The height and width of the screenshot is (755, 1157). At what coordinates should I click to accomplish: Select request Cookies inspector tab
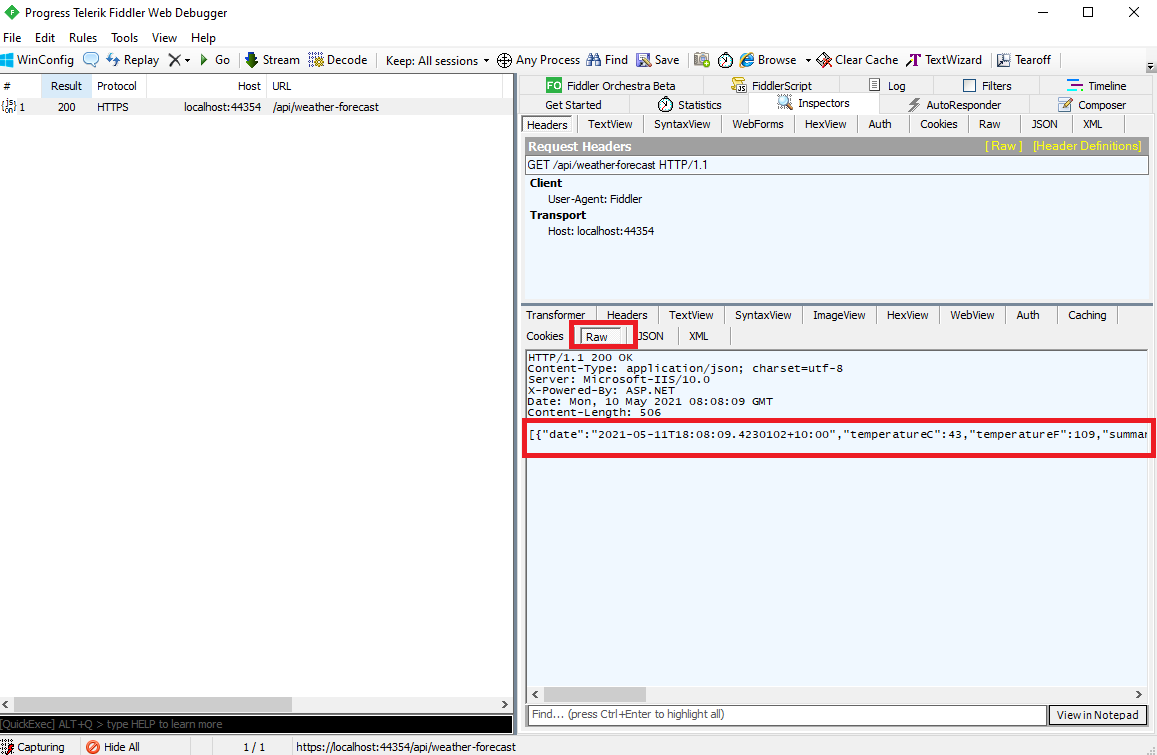[939, 124]
